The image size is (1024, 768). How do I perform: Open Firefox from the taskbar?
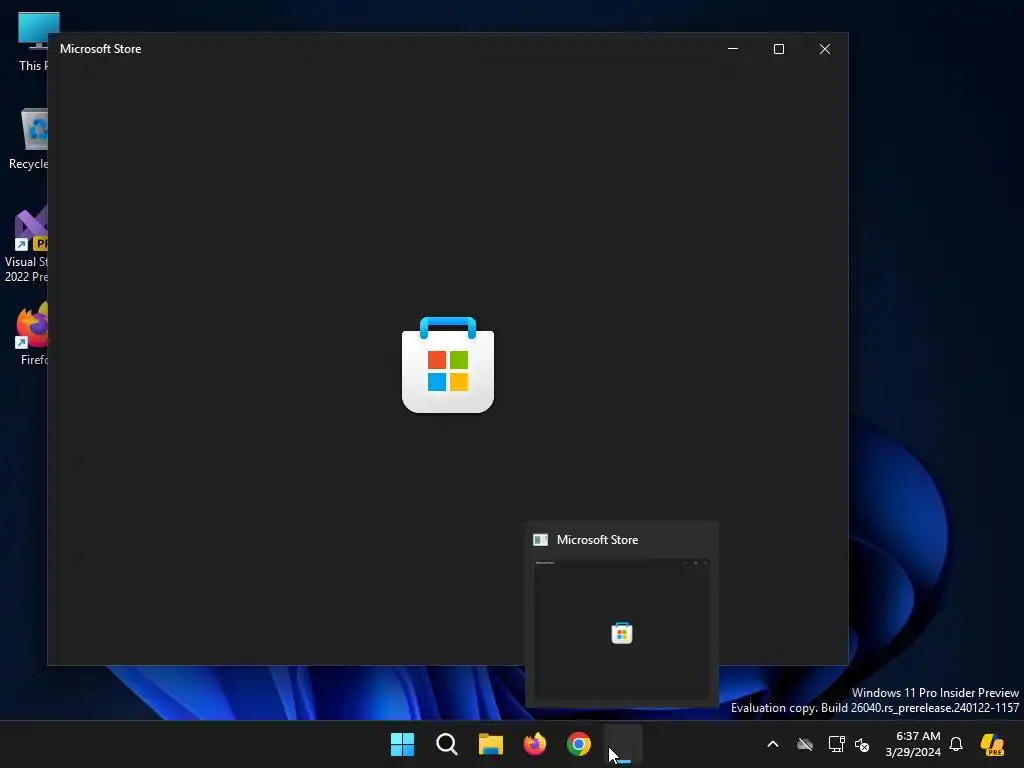[535, 744]
